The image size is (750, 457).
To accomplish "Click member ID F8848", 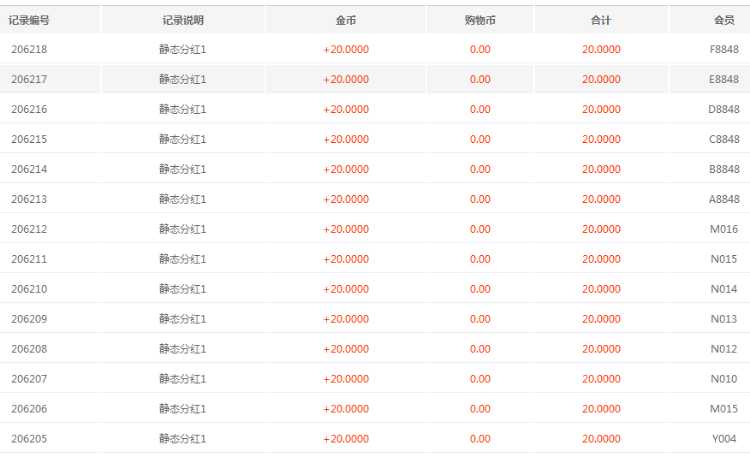I will pos(724,49).
